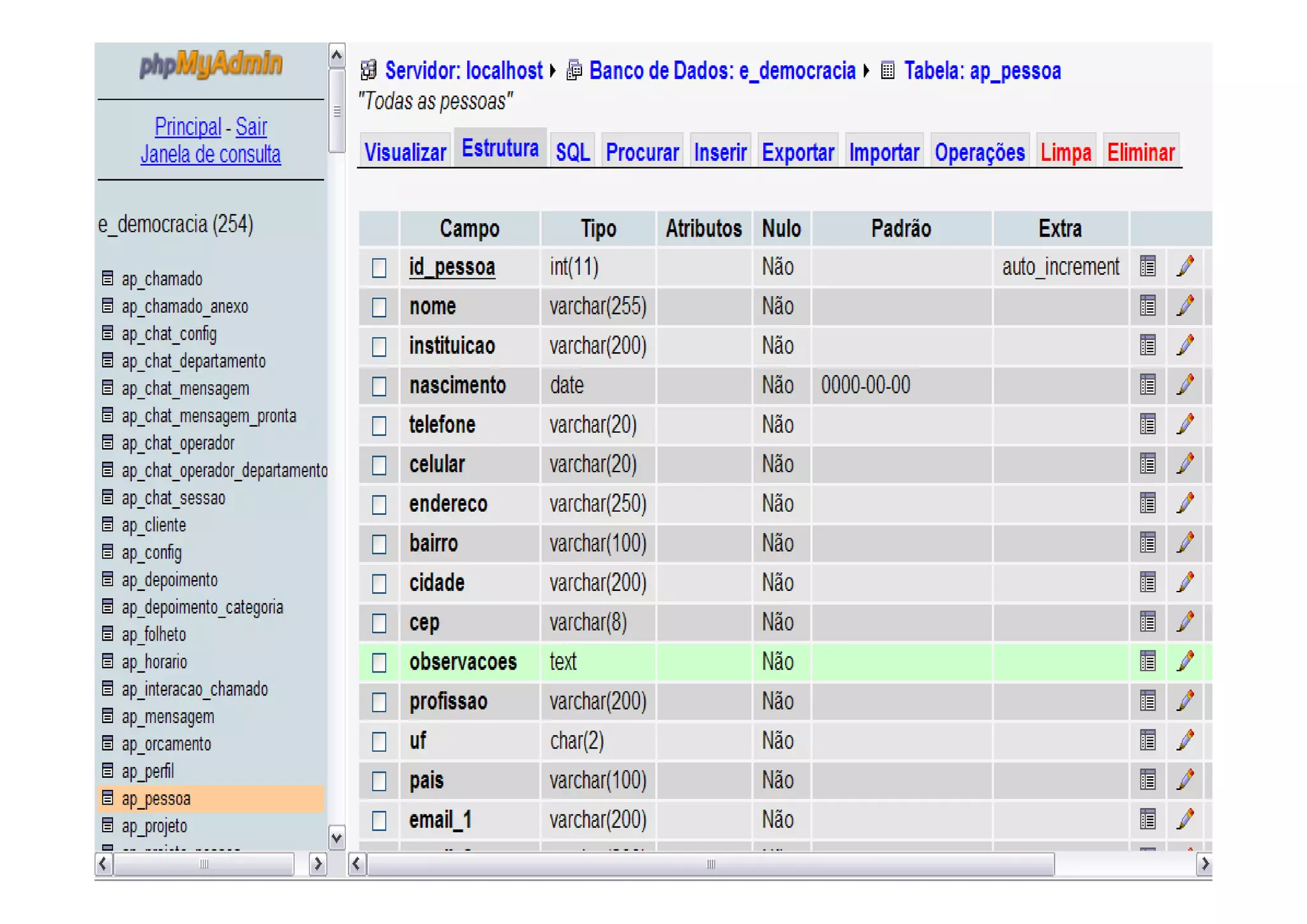Edit the nome field with its pencil icon

[1185, 306]
